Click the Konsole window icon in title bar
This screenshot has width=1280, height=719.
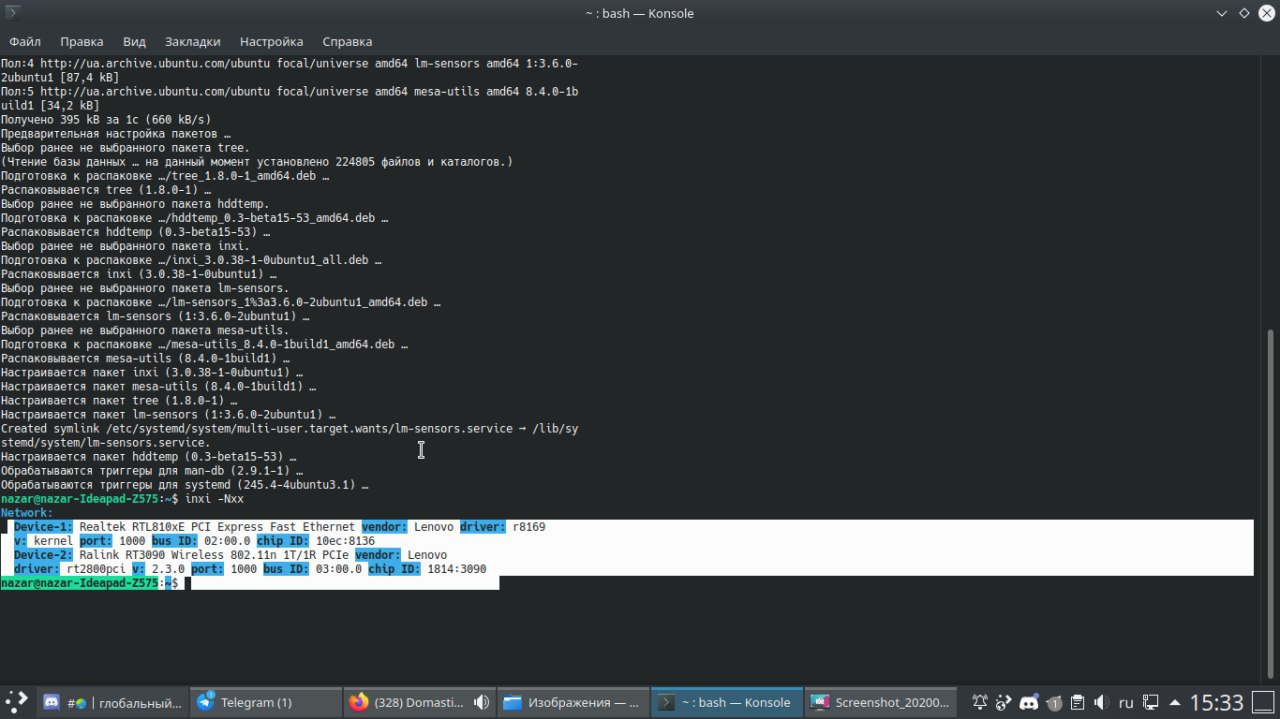coord(13,13)
